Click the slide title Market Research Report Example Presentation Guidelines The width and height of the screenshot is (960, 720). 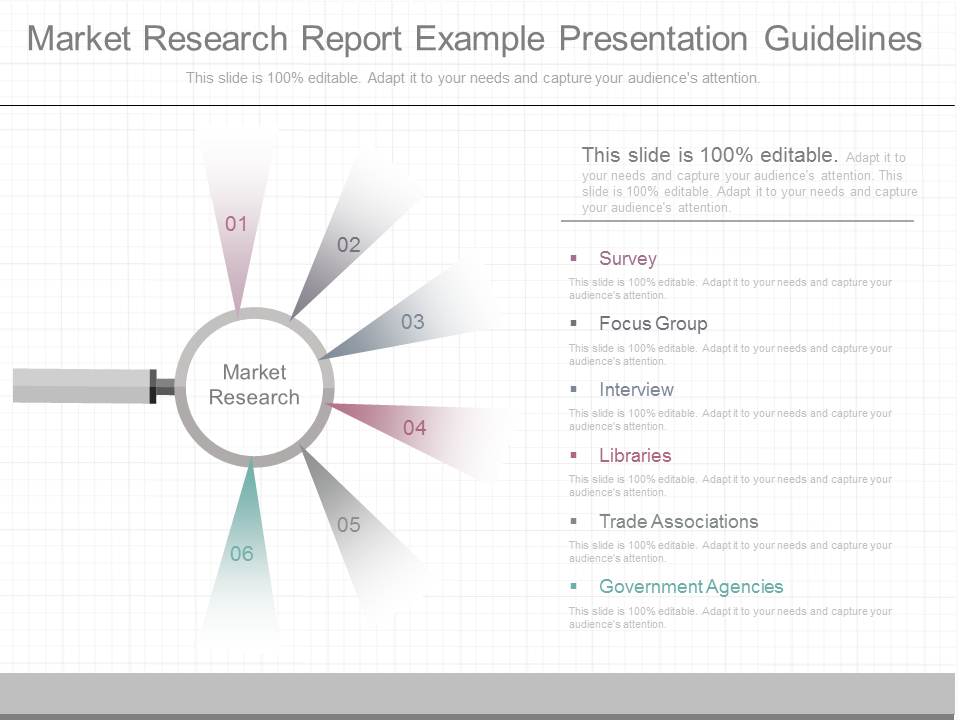pos(474,38)
